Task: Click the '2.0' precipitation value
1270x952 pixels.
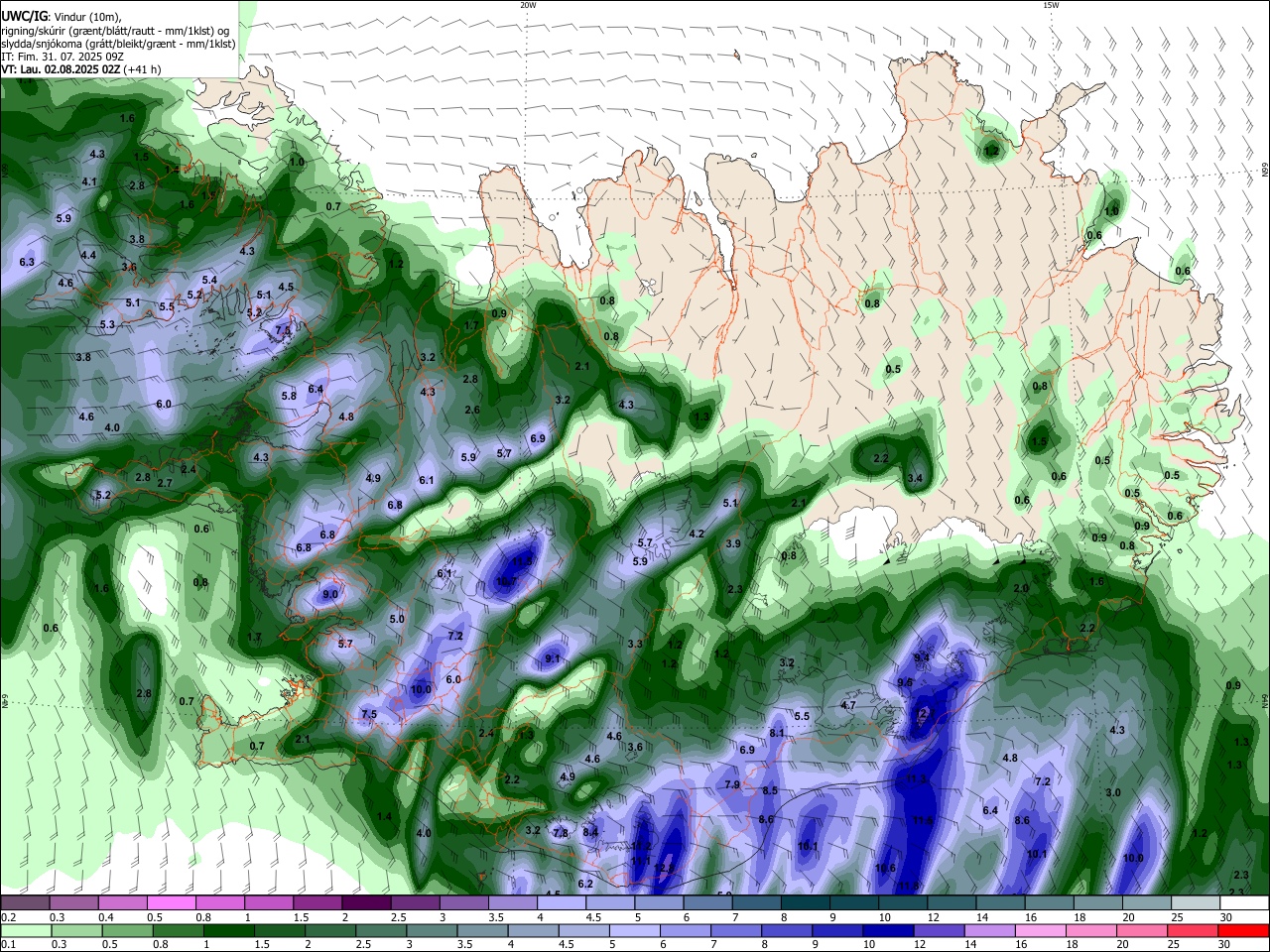Action: (x=1021, y=588)
